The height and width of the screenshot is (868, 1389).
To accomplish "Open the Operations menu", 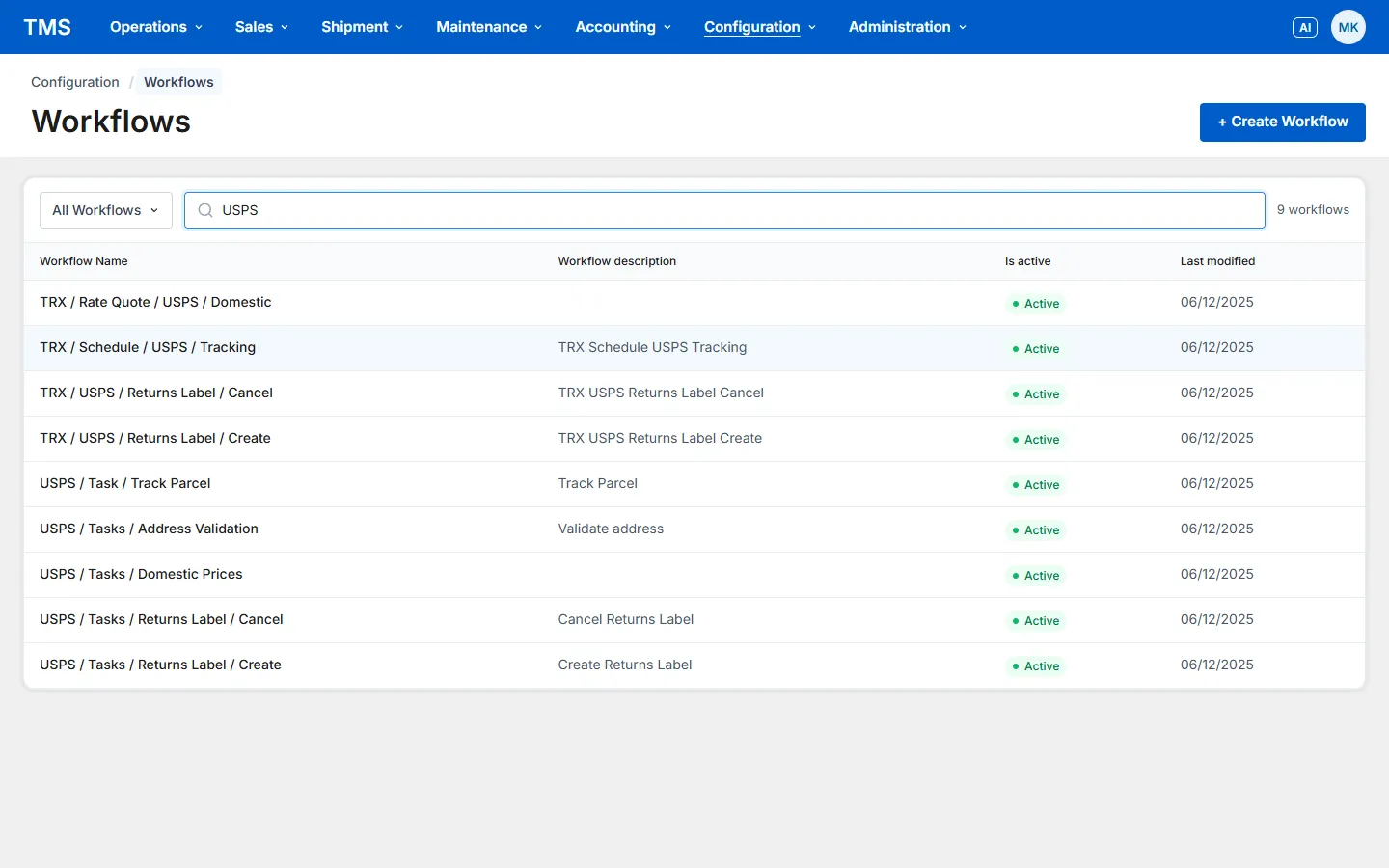I will pyautogui.click(x=156, y=27).
